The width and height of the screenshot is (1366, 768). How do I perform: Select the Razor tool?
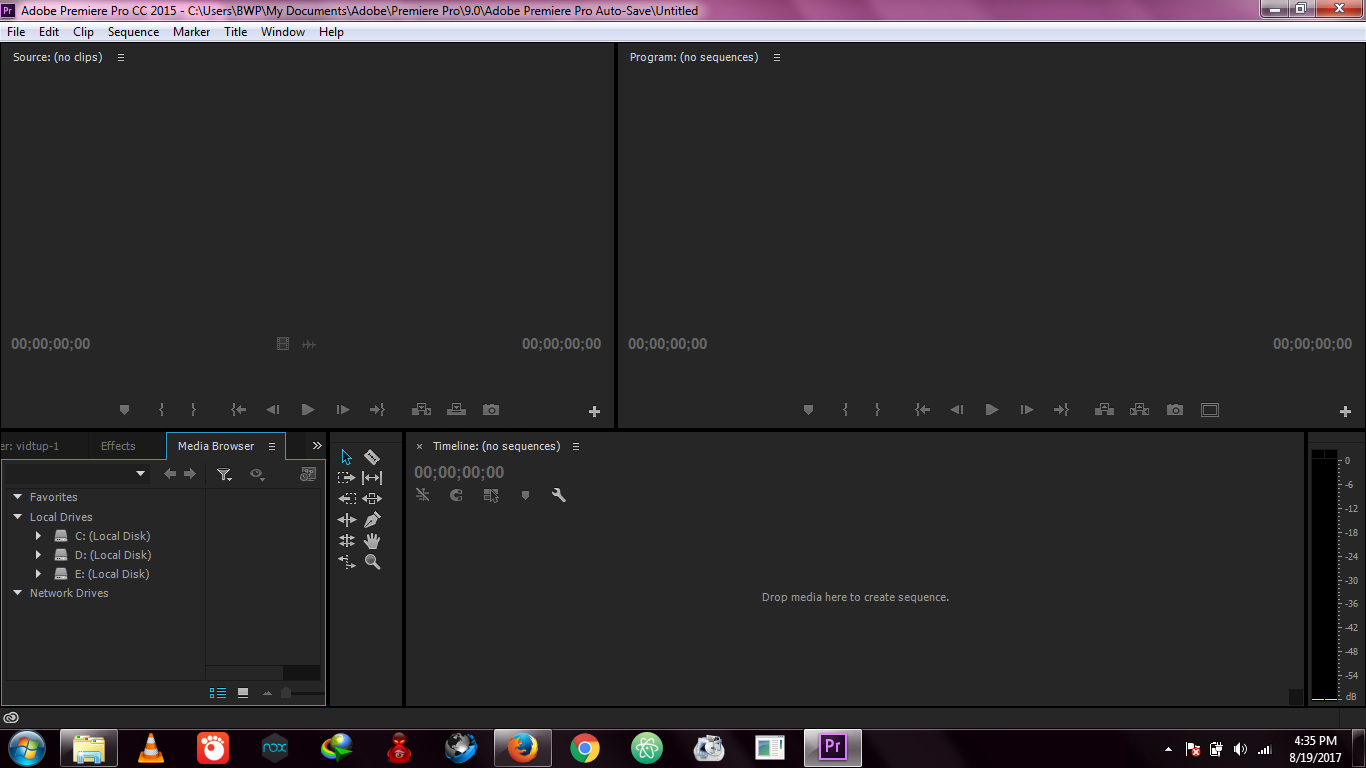pos(372,457)
